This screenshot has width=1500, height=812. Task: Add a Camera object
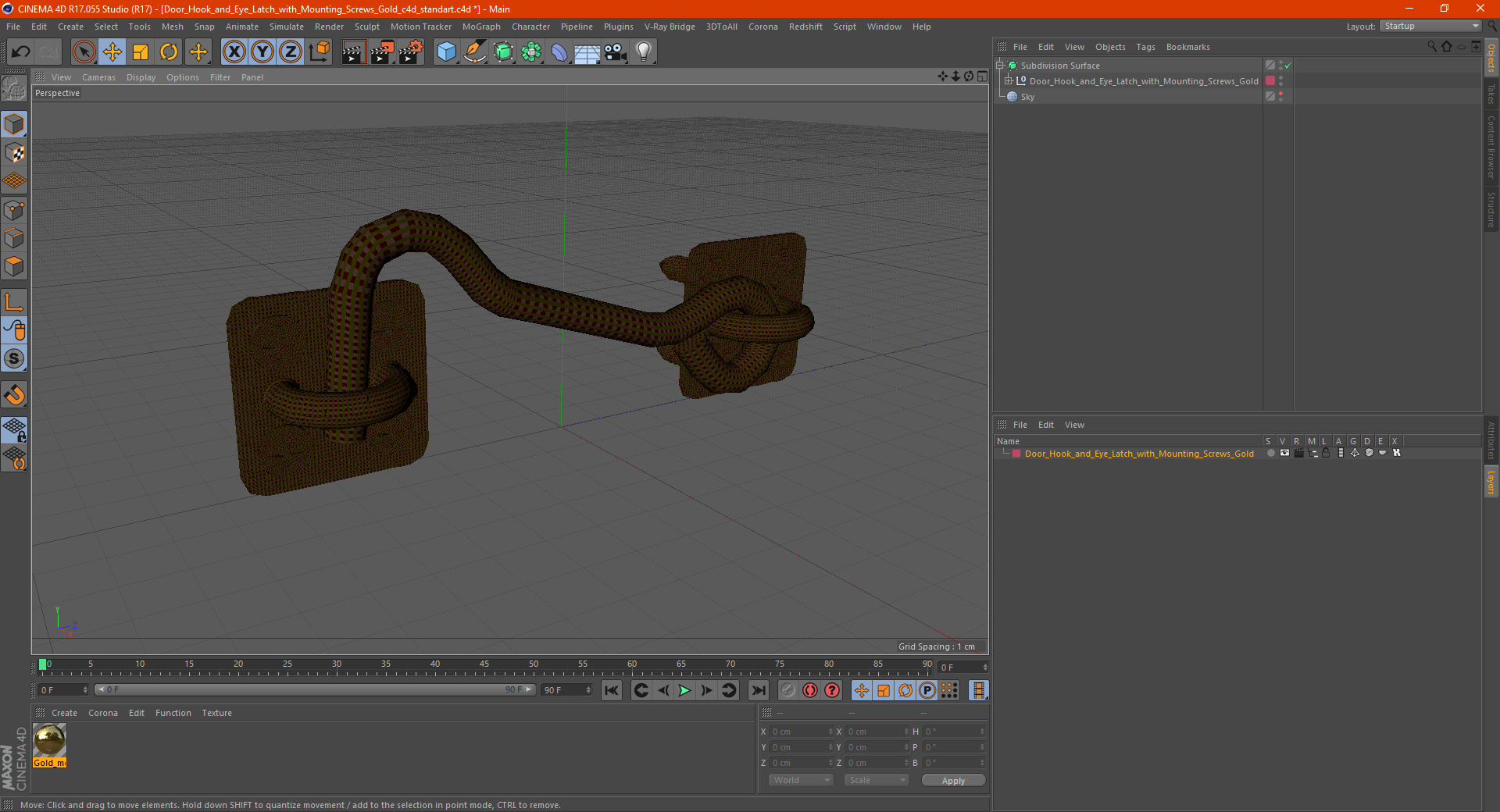616,52
